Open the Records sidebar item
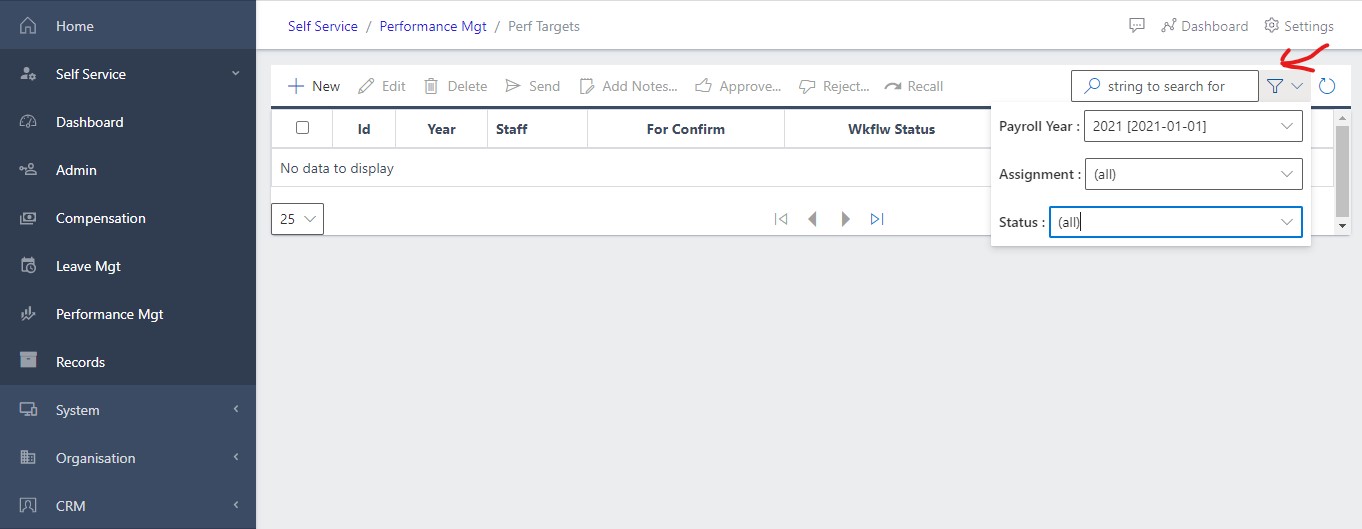1362x529 pixels. tap(128, 362)
